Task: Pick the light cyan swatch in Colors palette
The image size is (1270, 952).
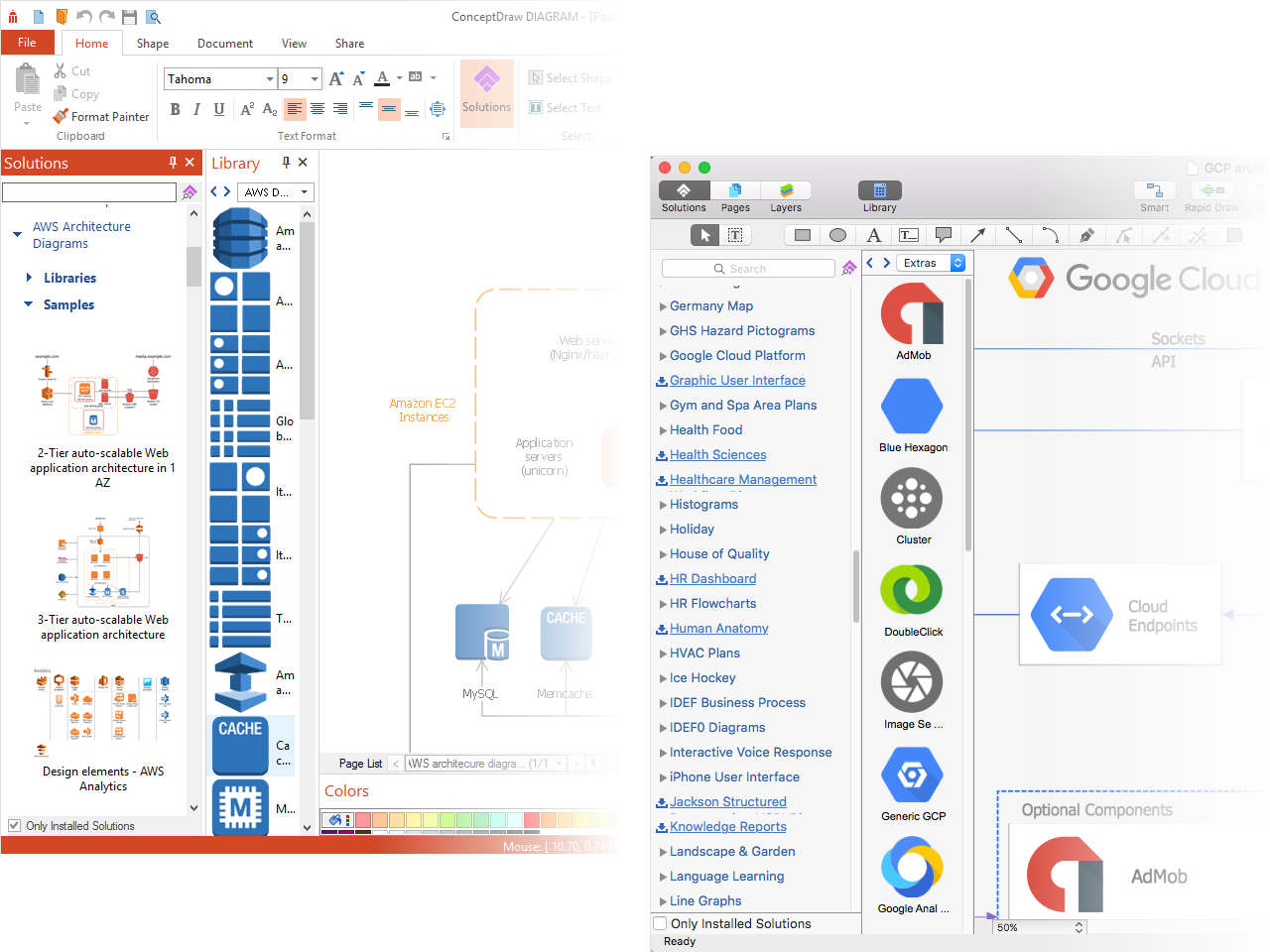Action: [514, 820]
